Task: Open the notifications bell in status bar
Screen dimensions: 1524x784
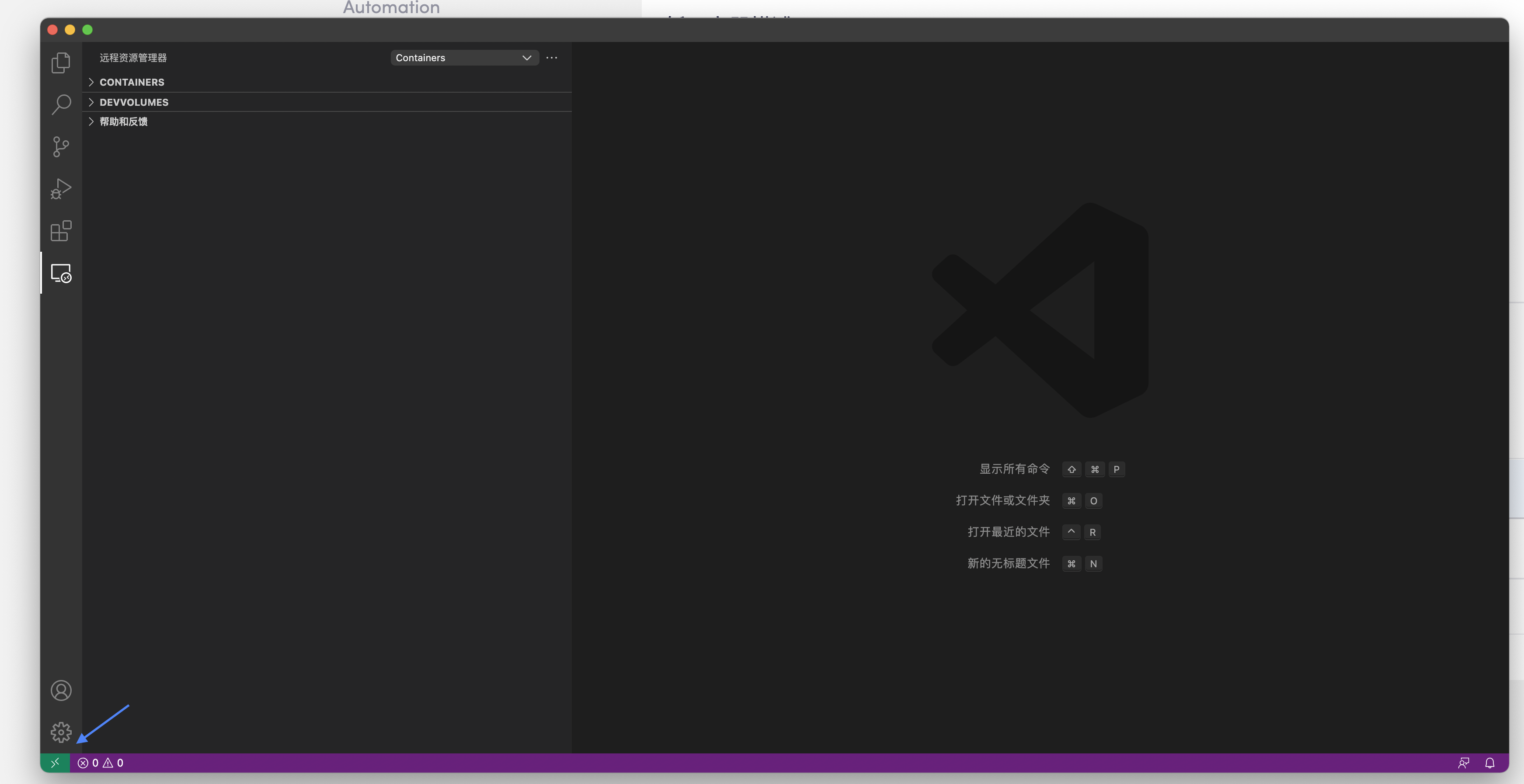Action: 1490,763
